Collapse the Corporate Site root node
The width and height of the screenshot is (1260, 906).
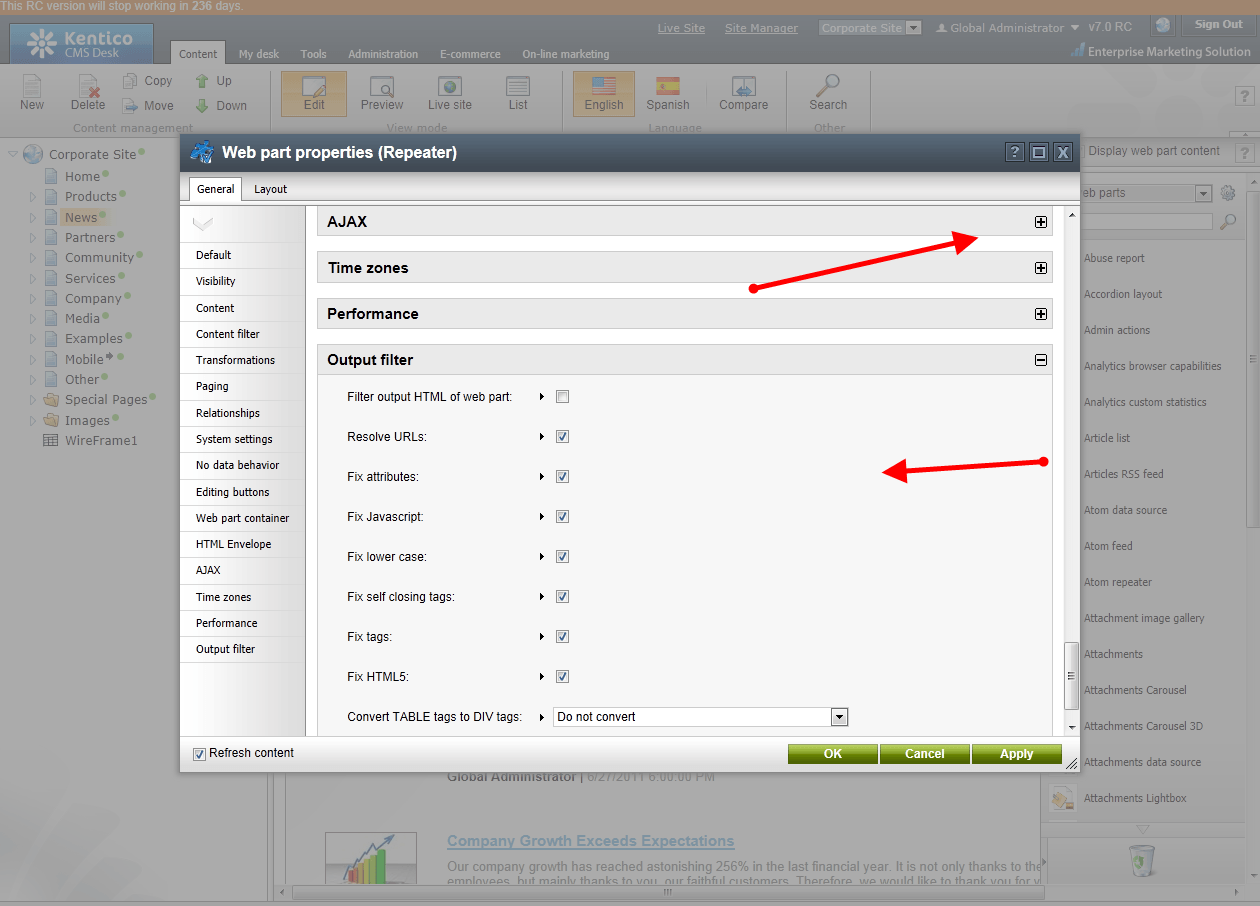point(13,154)
